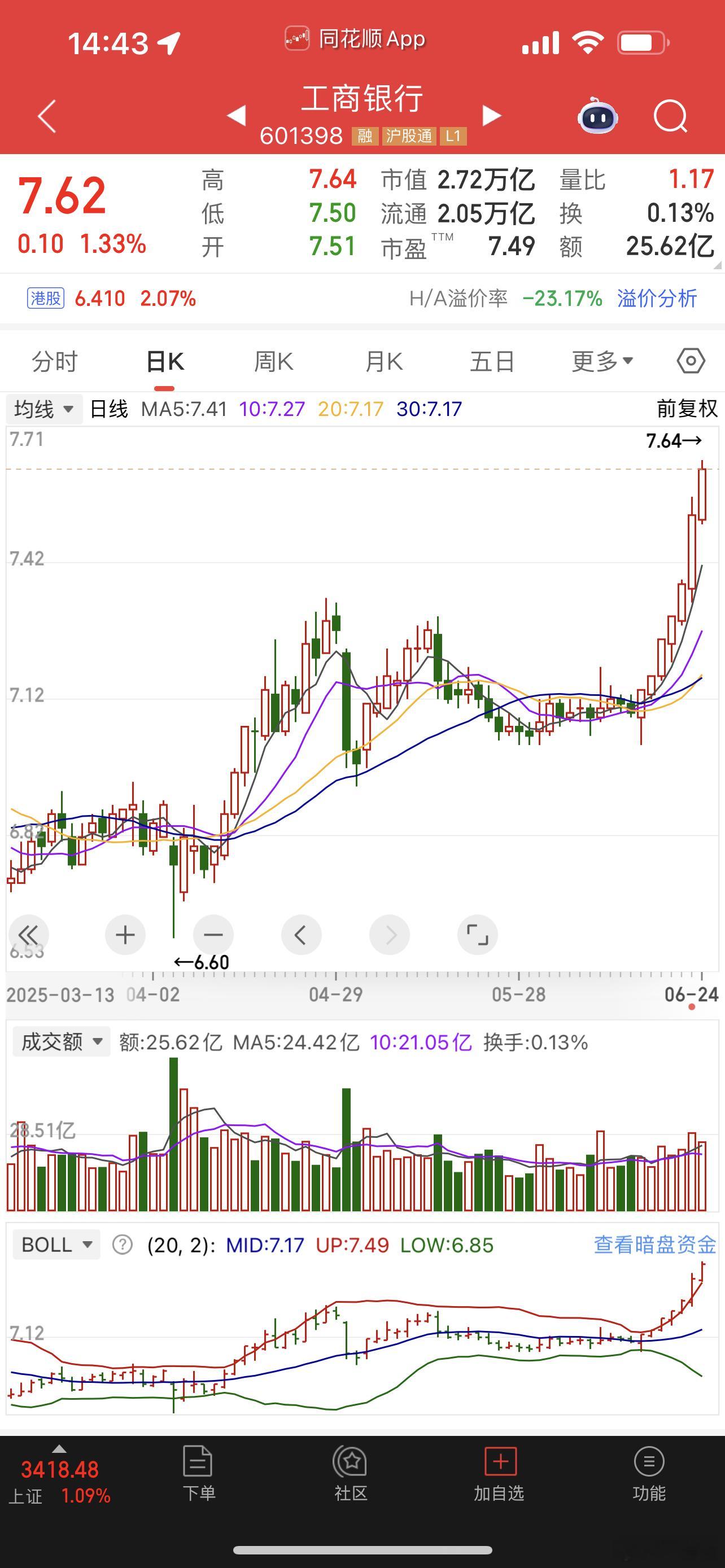Tap the 30:7.17 blue MA label
Viewport: 725px width, 1568px height.
[429, 409]
